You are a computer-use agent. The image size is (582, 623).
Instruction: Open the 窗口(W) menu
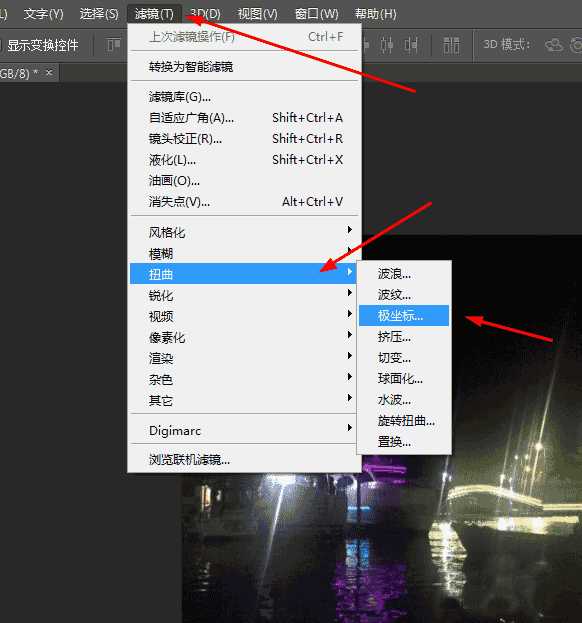pyautogui.click(x=317, y=14)
